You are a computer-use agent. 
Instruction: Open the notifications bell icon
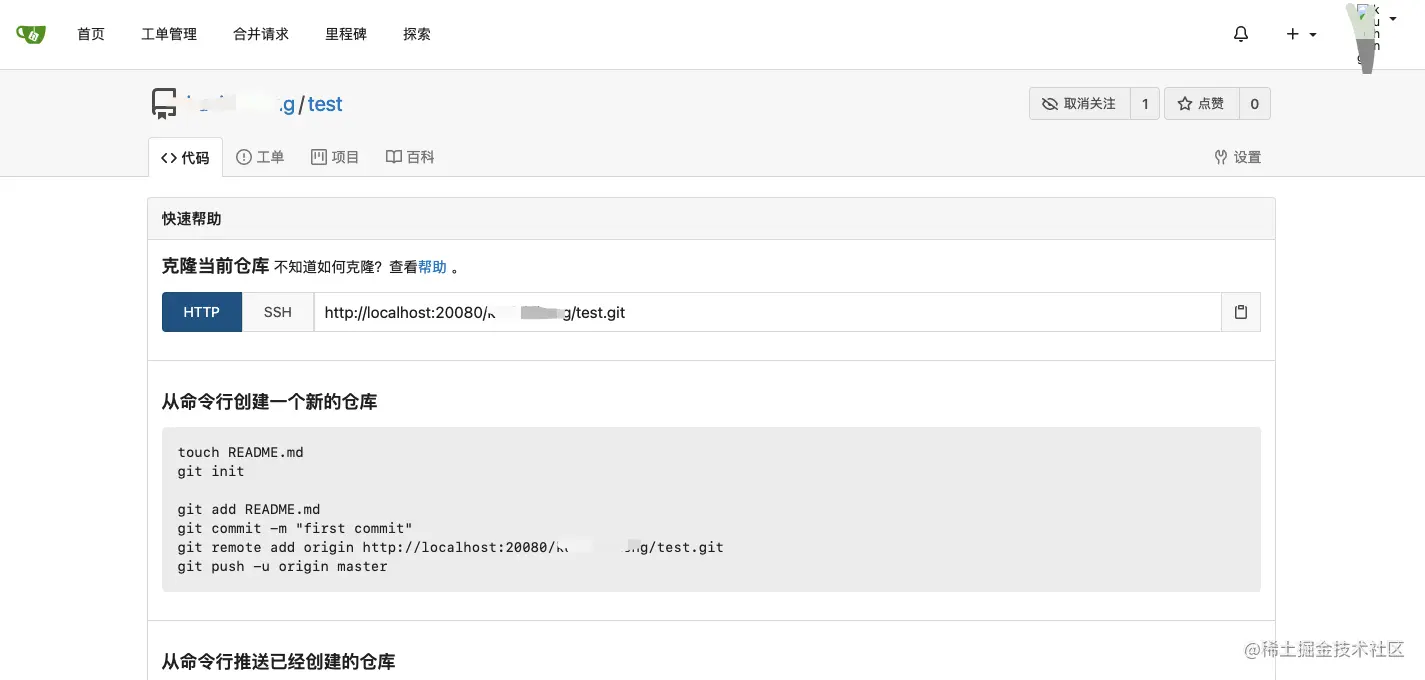(1241, 34)
